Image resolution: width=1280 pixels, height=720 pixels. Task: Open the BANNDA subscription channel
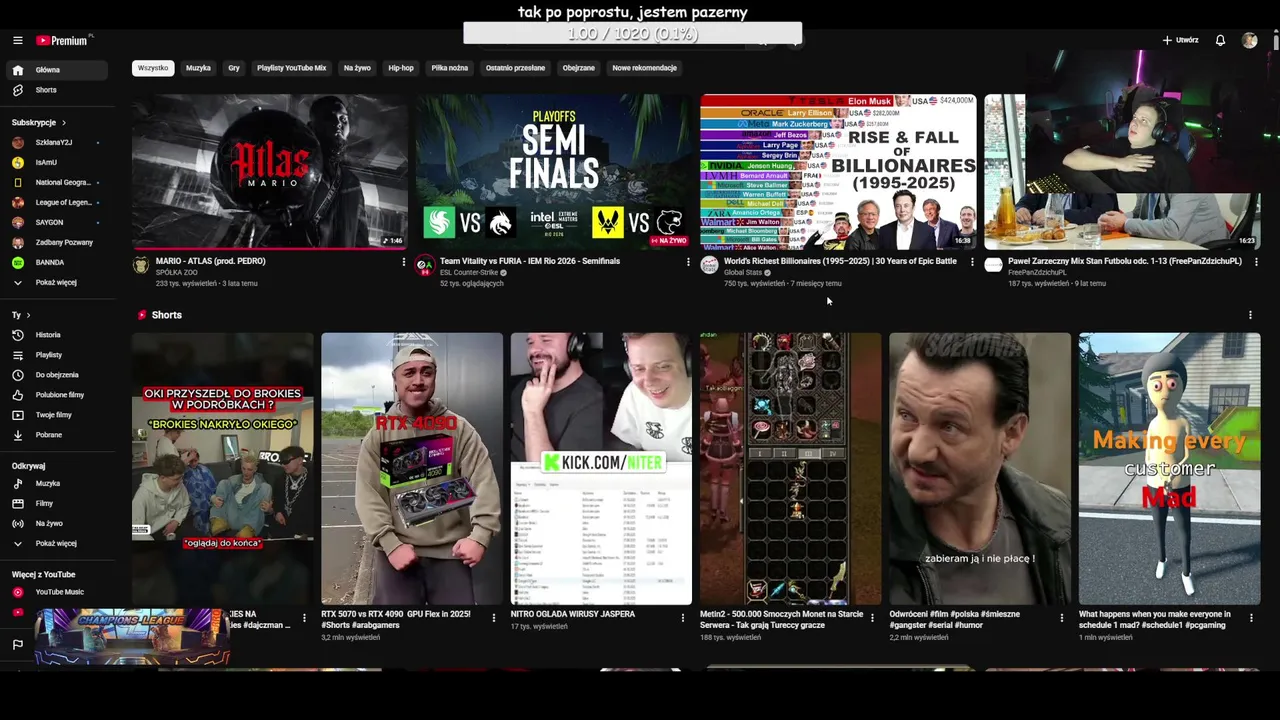55,262
